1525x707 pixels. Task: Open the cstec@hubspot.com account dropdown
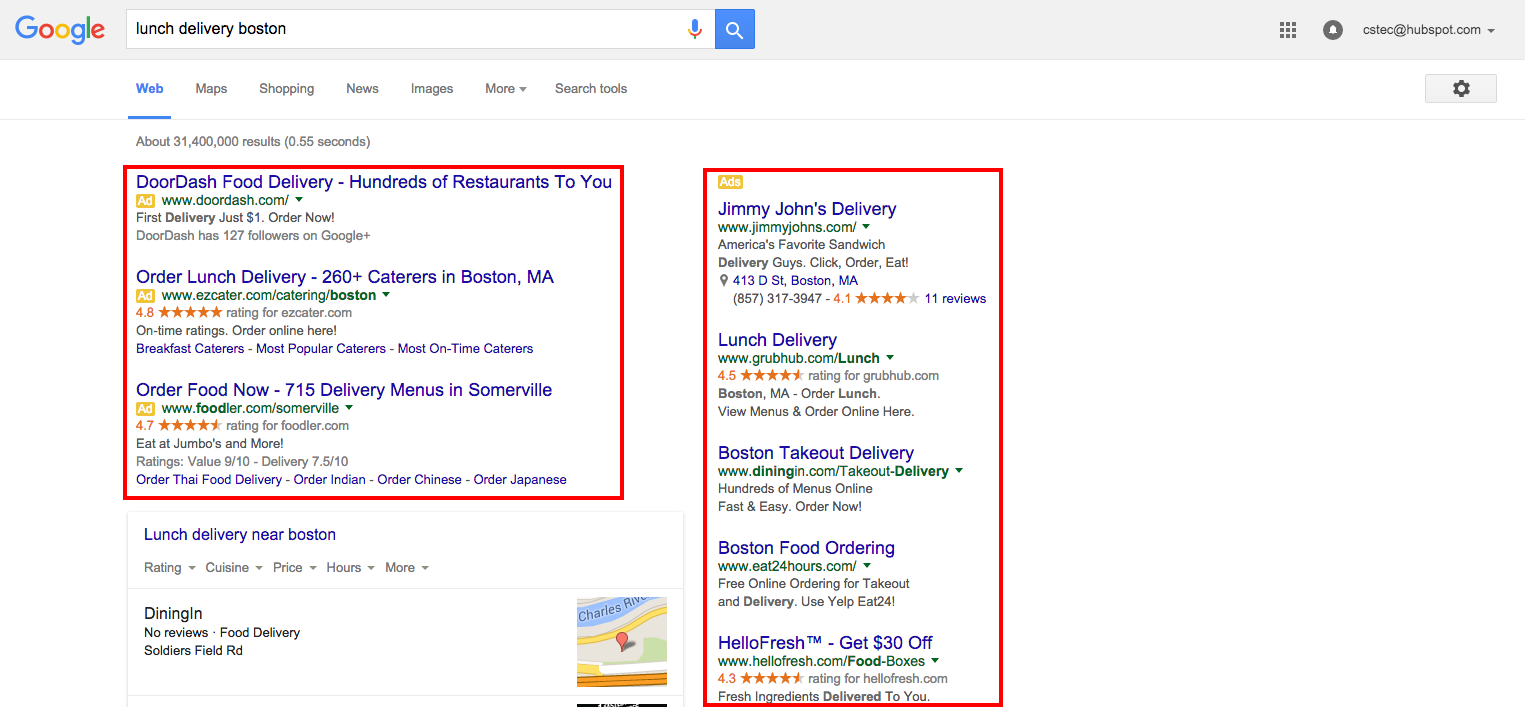pyautogui.click(x=1429, y=30)
